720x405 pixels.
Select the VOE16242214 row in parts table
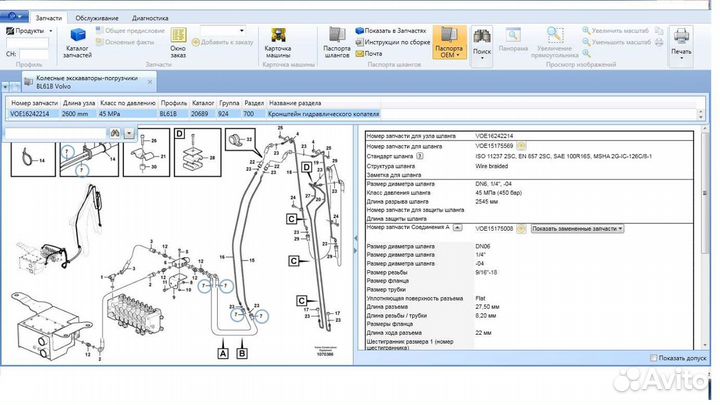[x=31, y=114]
